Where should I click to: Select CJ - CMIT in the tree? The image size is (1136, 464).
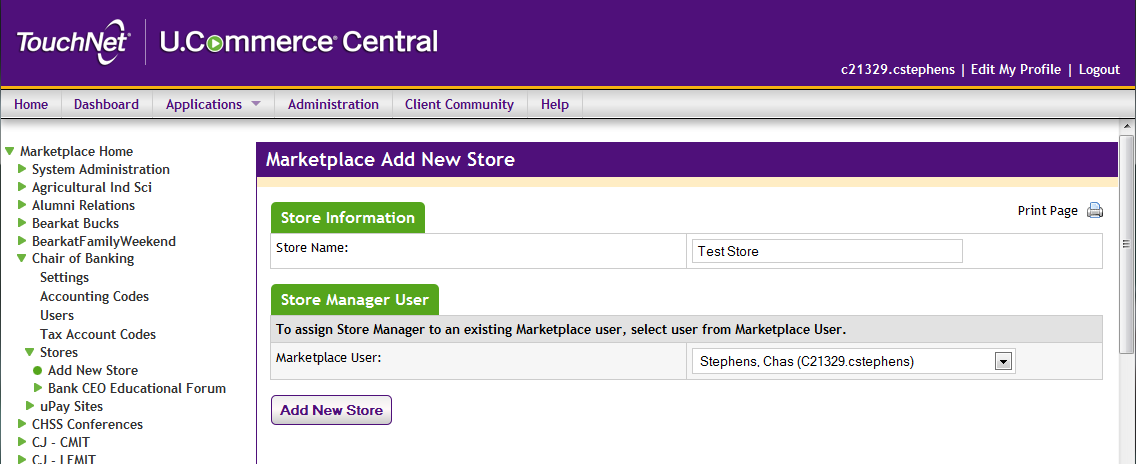(x=61, y=442)
